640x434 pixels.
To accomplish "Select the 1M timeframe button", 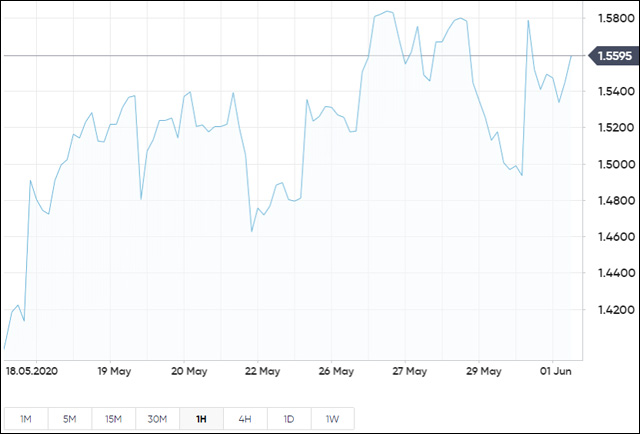I will [x=25, y=418].
